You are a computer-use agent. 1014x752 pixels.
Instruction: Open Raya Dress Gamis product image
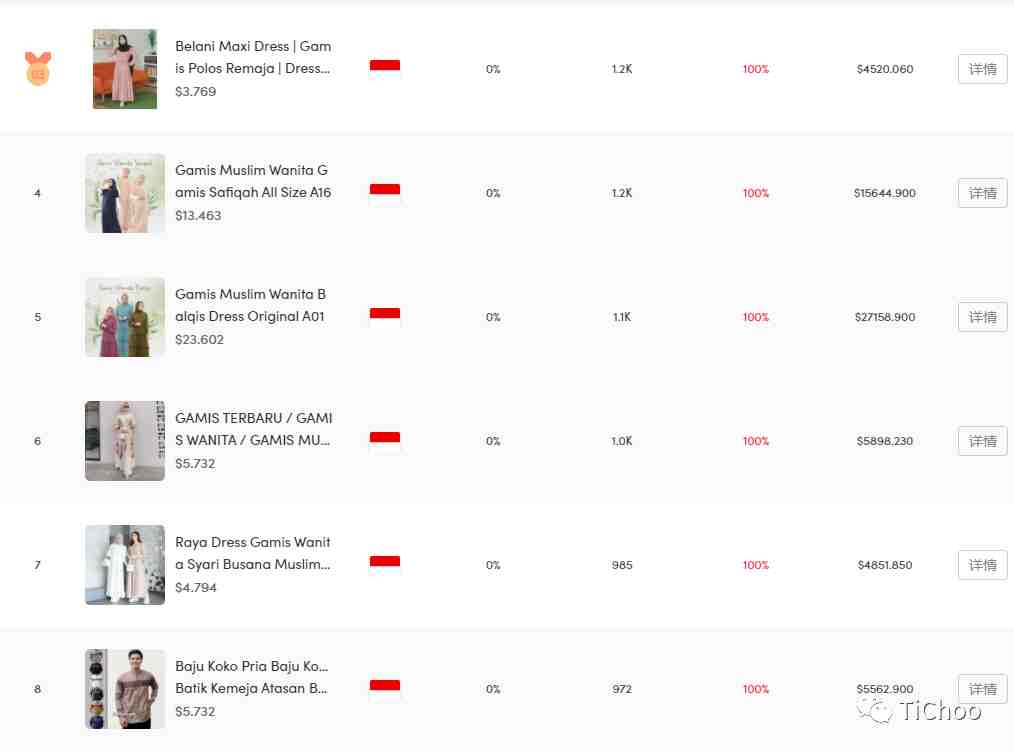pos(125,565)
